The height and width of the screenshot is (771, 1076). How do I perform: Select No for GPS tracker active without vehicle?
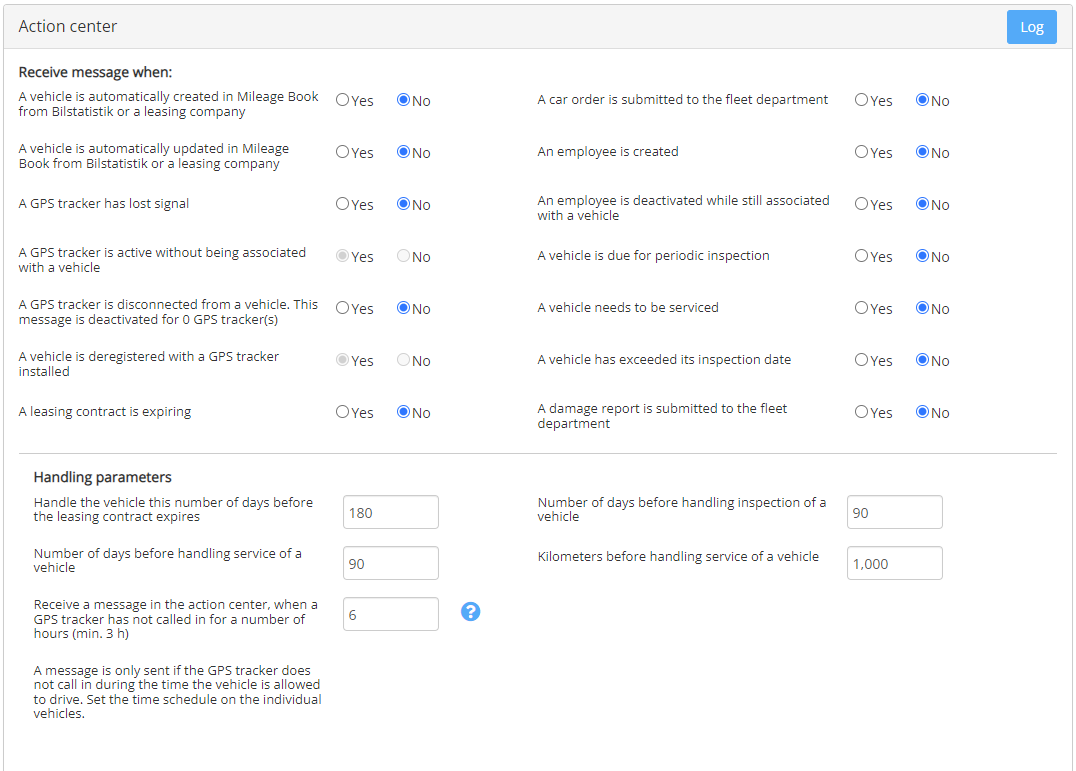pyautogui.click(x=404, y=257)
